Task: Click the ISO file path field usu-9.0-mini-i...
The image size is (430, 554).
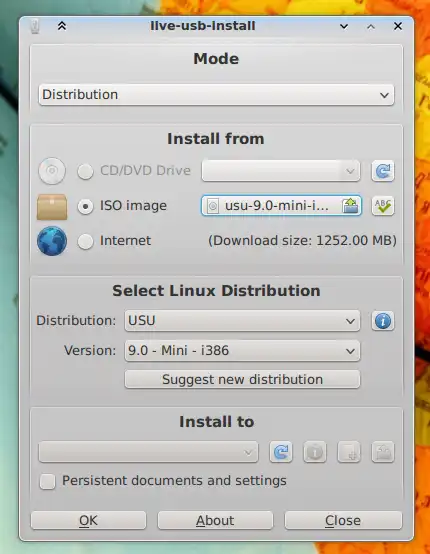Action: 281,206
